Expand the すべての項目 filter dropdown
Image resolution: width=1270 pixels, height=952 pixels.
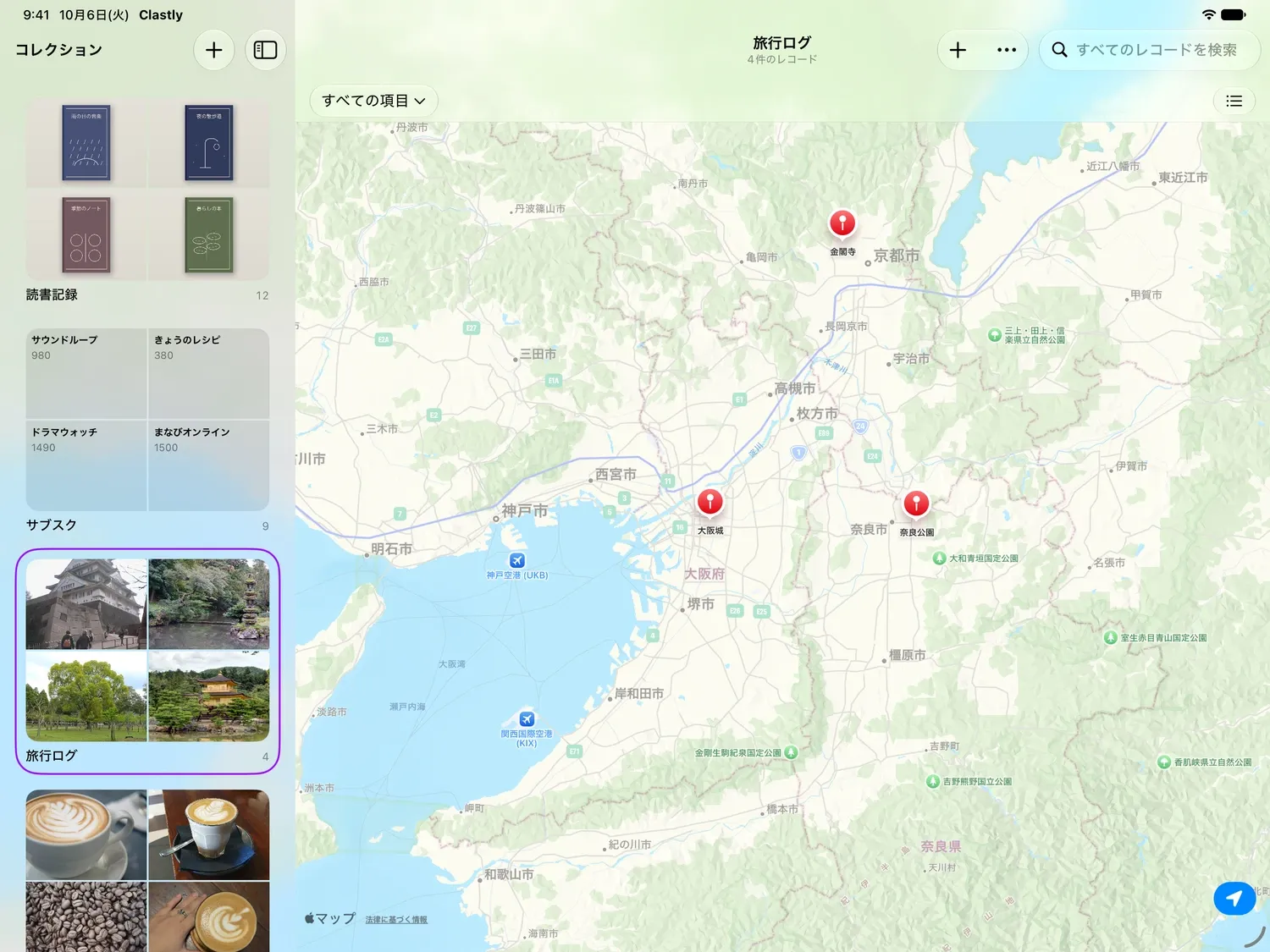click(373, 101)
